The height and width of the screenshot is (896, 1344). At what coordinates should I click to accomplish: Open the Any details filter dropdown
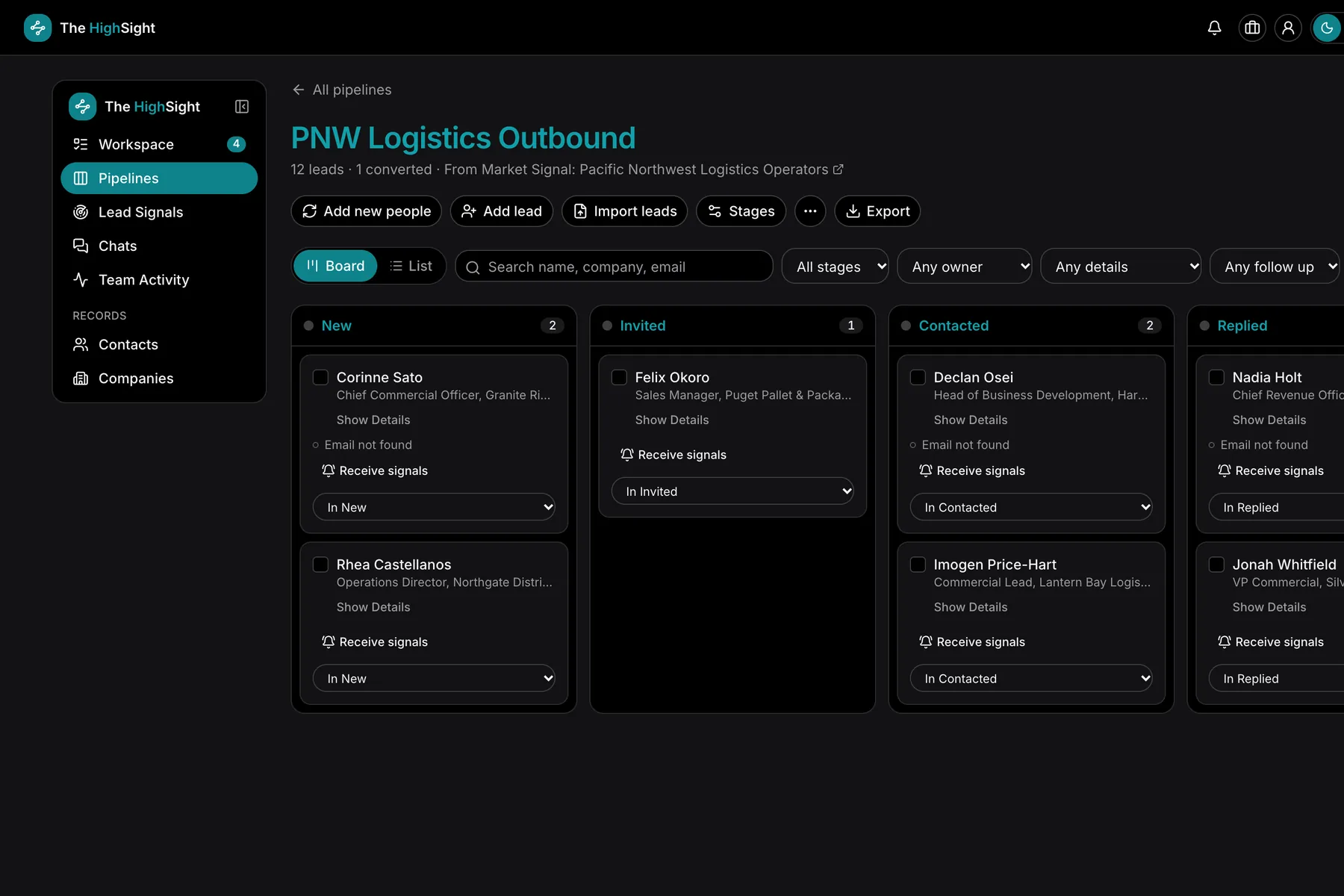click(x=1121, y=267)
